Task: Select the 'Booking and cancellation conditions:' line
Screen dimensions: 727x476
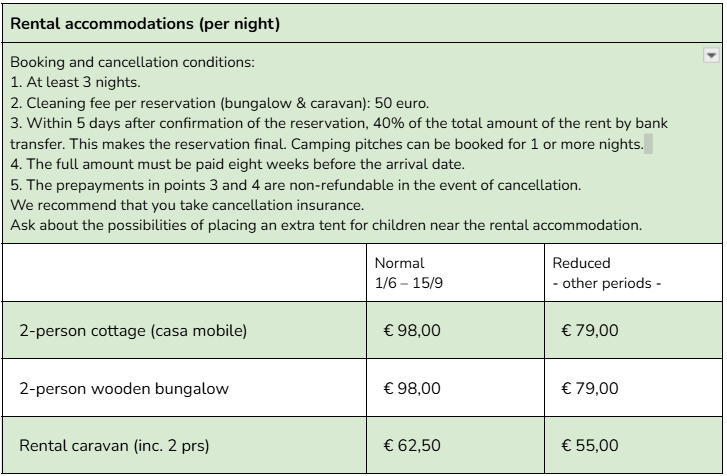Action: click(x=132, y=62)
